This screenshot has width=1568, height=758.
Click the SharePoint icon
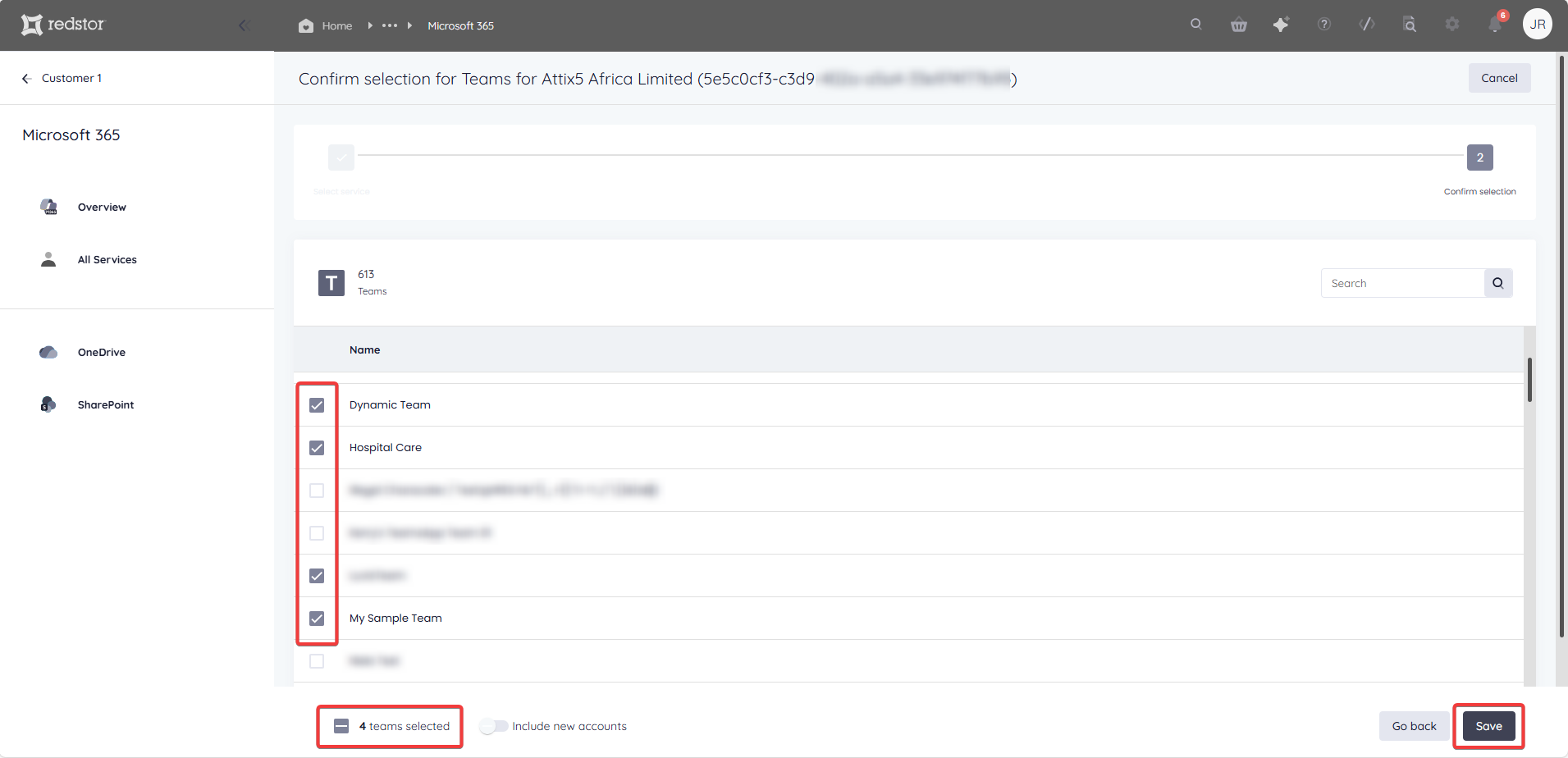point(48,404)
